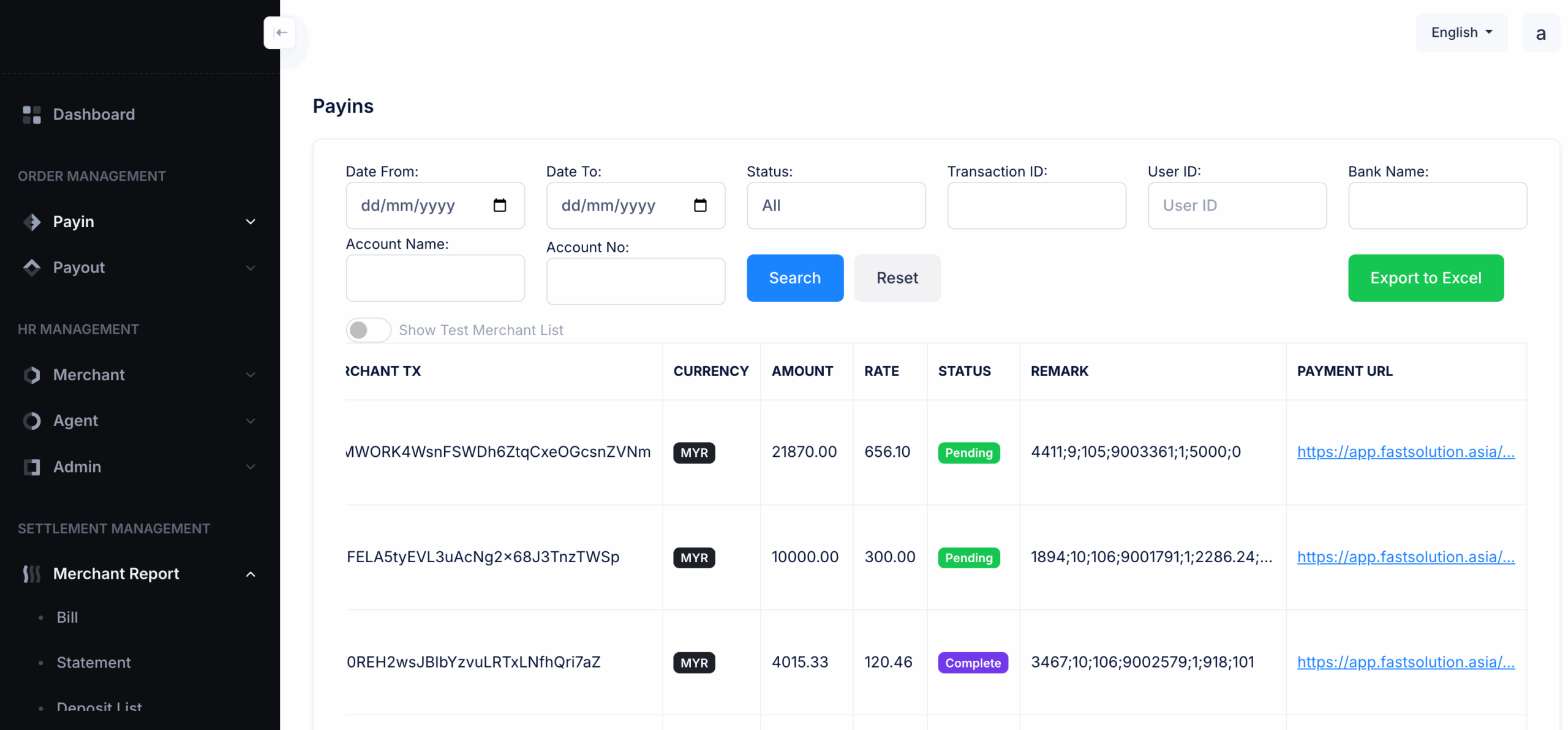Open the English language dropdown
Image resolution: width=1568 pixels, height=730 pixels.
[x=1461, y=32]
